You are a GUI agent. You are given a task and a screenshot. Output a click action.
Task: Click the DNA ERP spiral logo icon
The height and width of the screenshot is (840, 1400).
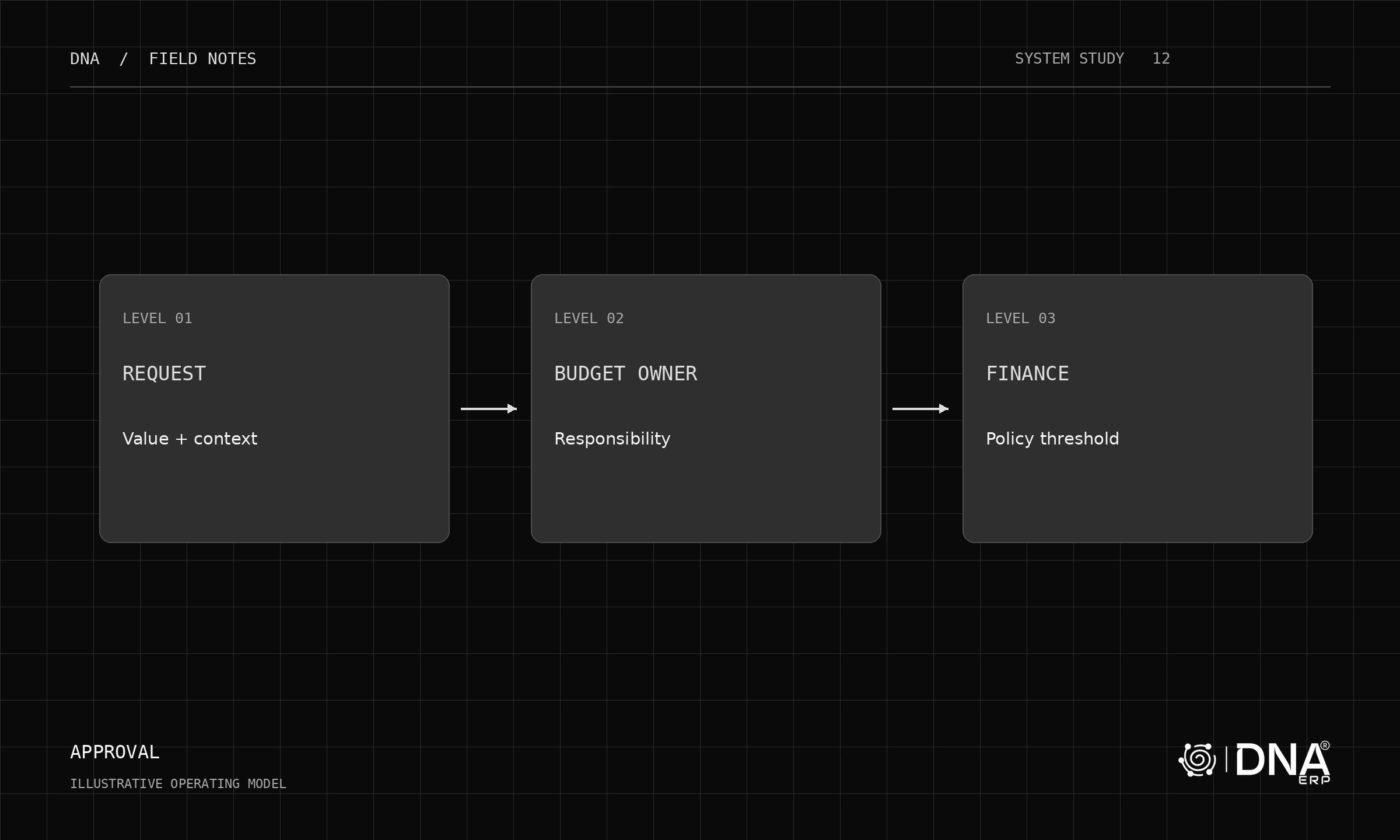coord(1197,759)
